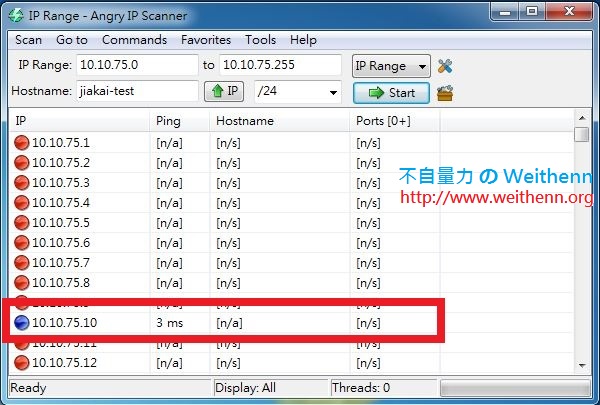Click the results scrollbar thumb
Screen dimensions: 600x405
(x=582, y=134)
